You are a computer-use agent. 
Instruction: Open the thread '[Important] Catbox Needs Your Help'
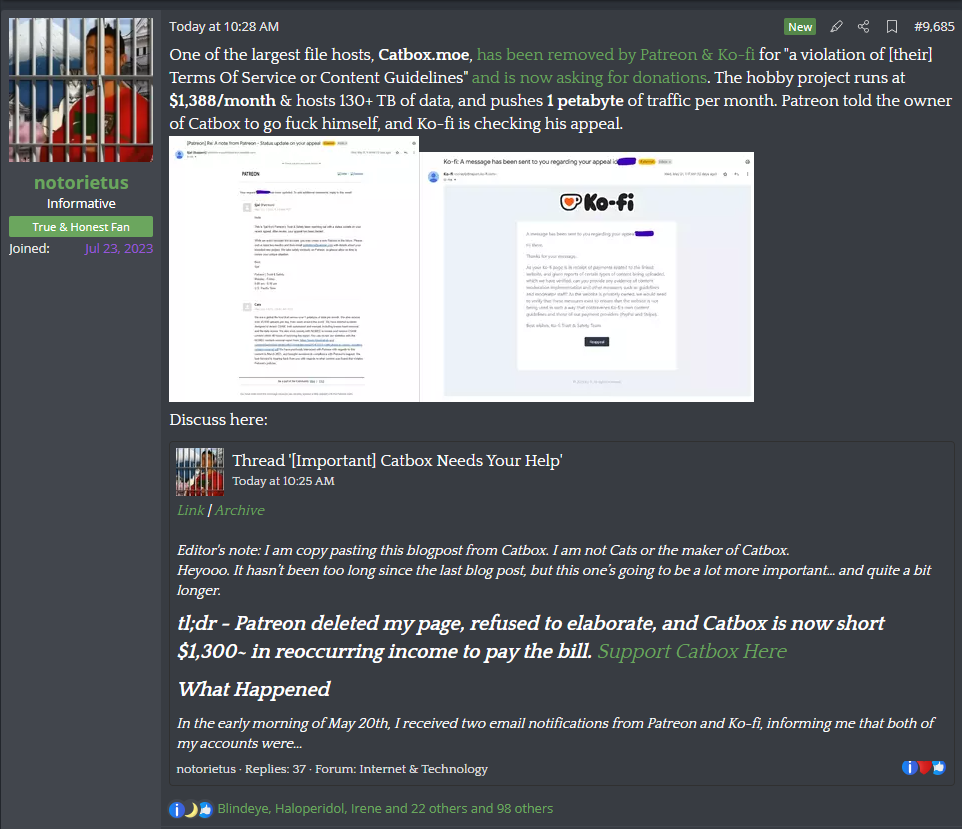(x=397, y=461)
